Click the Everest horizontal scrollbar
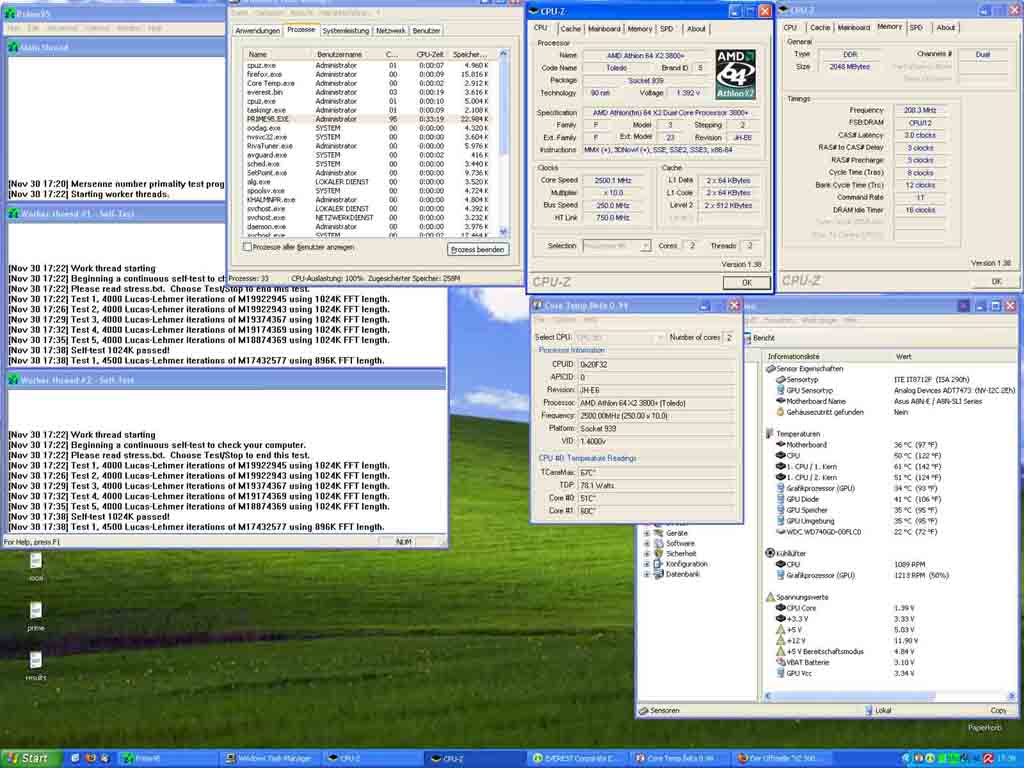 click(x=889, y=697)
